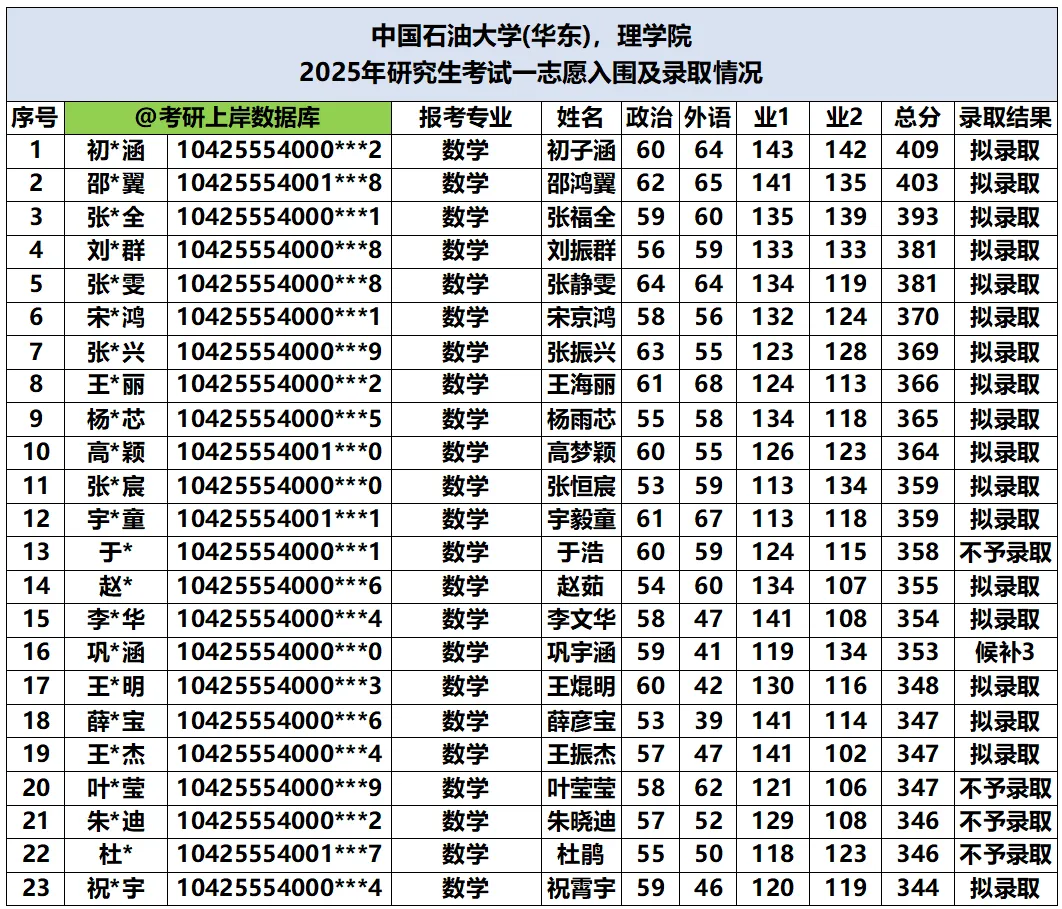This screenshot has width=1062, height=909.
Task: Click the name 杜鹃
Action: point(580,855)
